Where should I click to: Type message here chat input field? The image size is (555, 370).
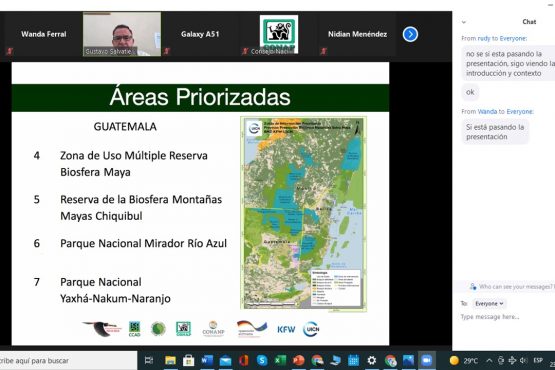pos(507,317)
